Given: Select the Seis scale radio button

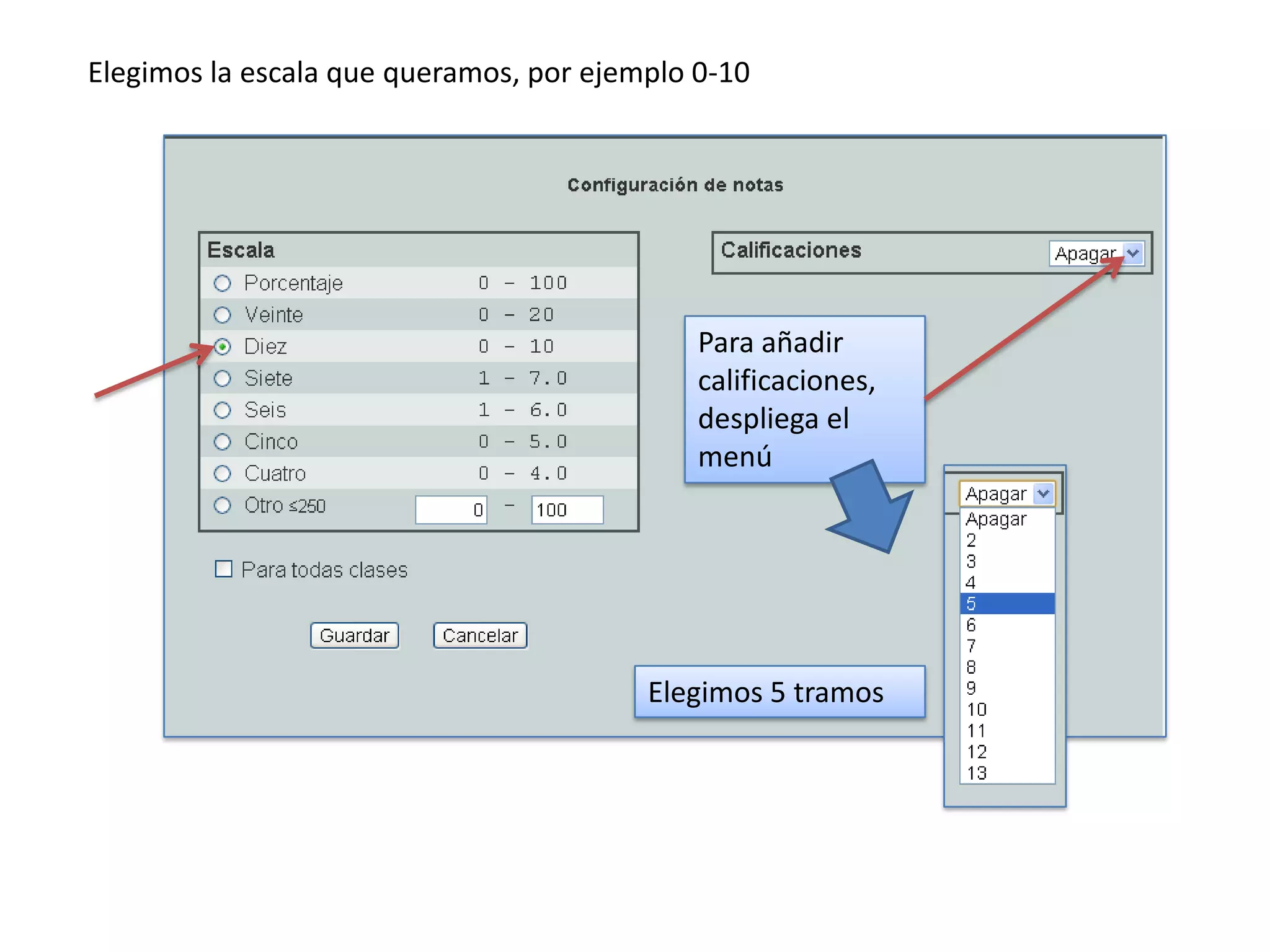Looking at the screenshot, I should point(222,410).
